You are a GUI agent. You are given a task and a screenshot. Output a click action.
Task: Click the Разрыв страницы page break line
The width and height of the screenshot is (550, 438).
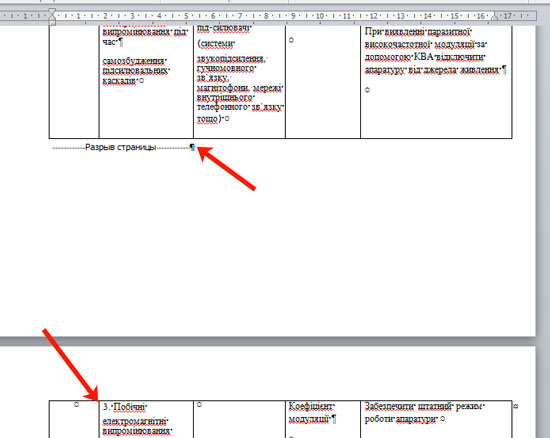point(121,147)
